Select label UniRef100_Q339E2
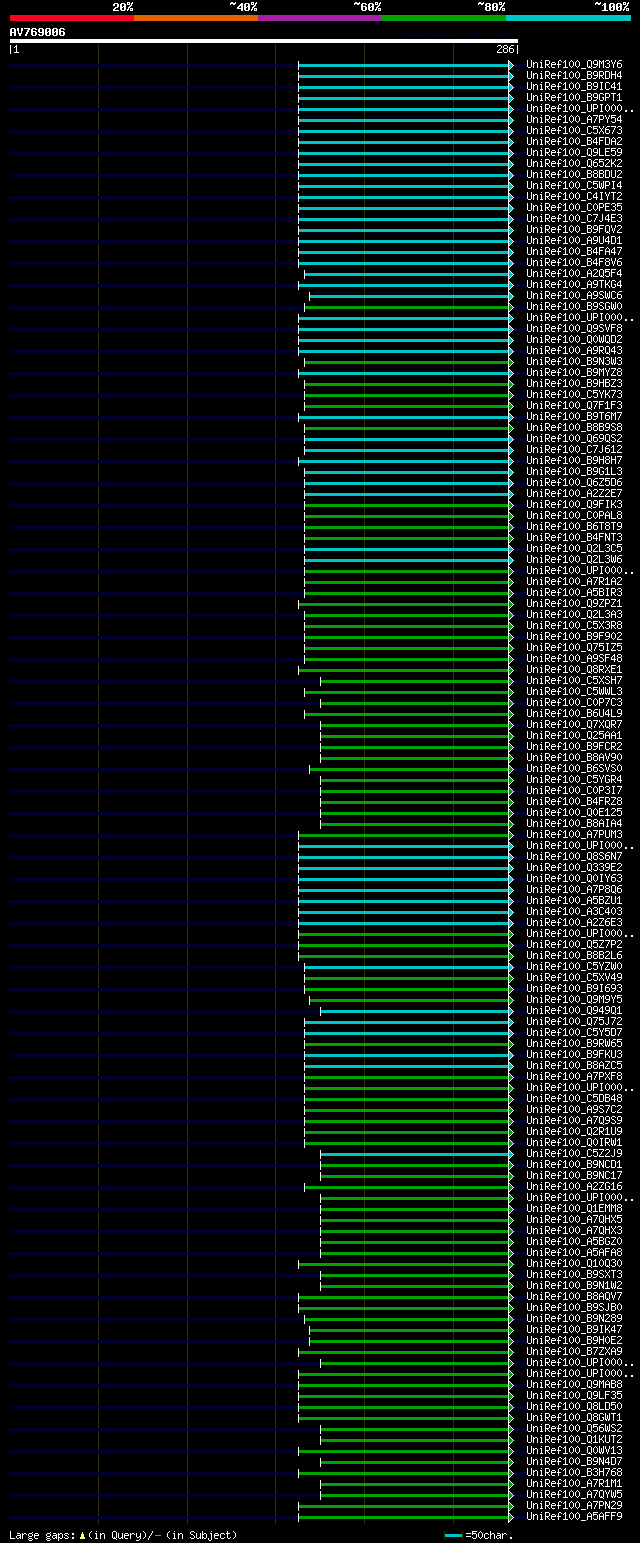 [x=574, y=867]
